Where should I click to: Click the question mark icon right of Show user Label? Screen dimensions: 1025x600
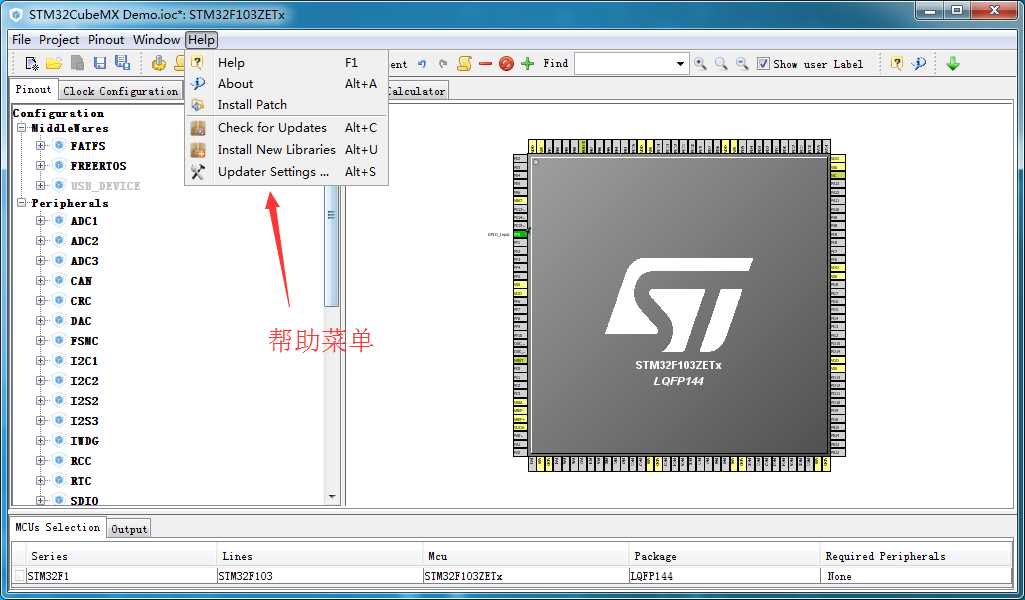897,63
